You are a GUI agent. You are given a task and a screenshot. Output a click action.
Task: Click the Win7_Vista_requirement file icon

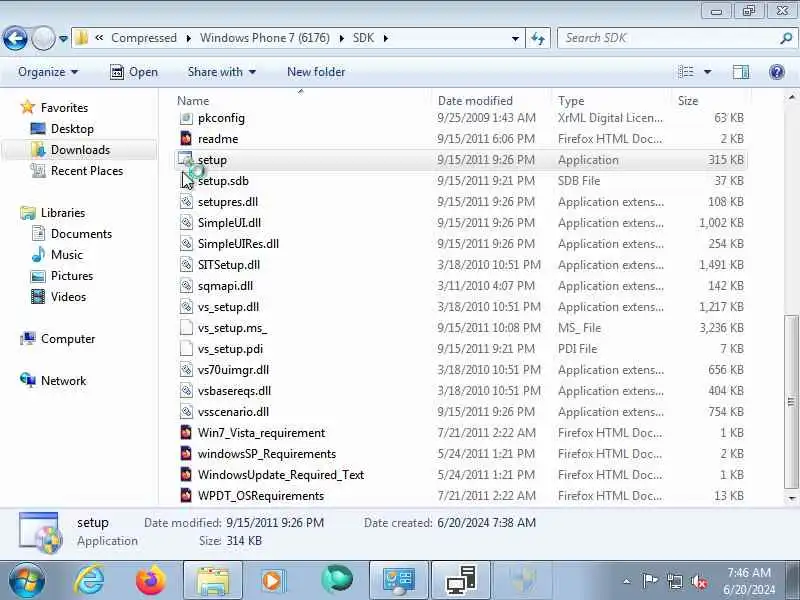[x=186, y=433]
